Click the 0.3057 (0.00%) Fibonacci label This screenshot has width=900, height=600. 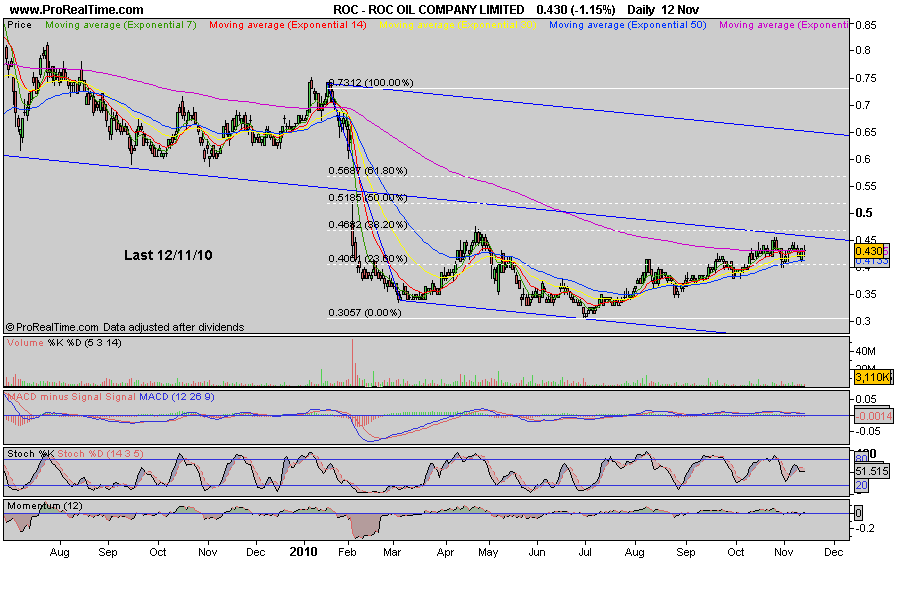coord(365,313)
